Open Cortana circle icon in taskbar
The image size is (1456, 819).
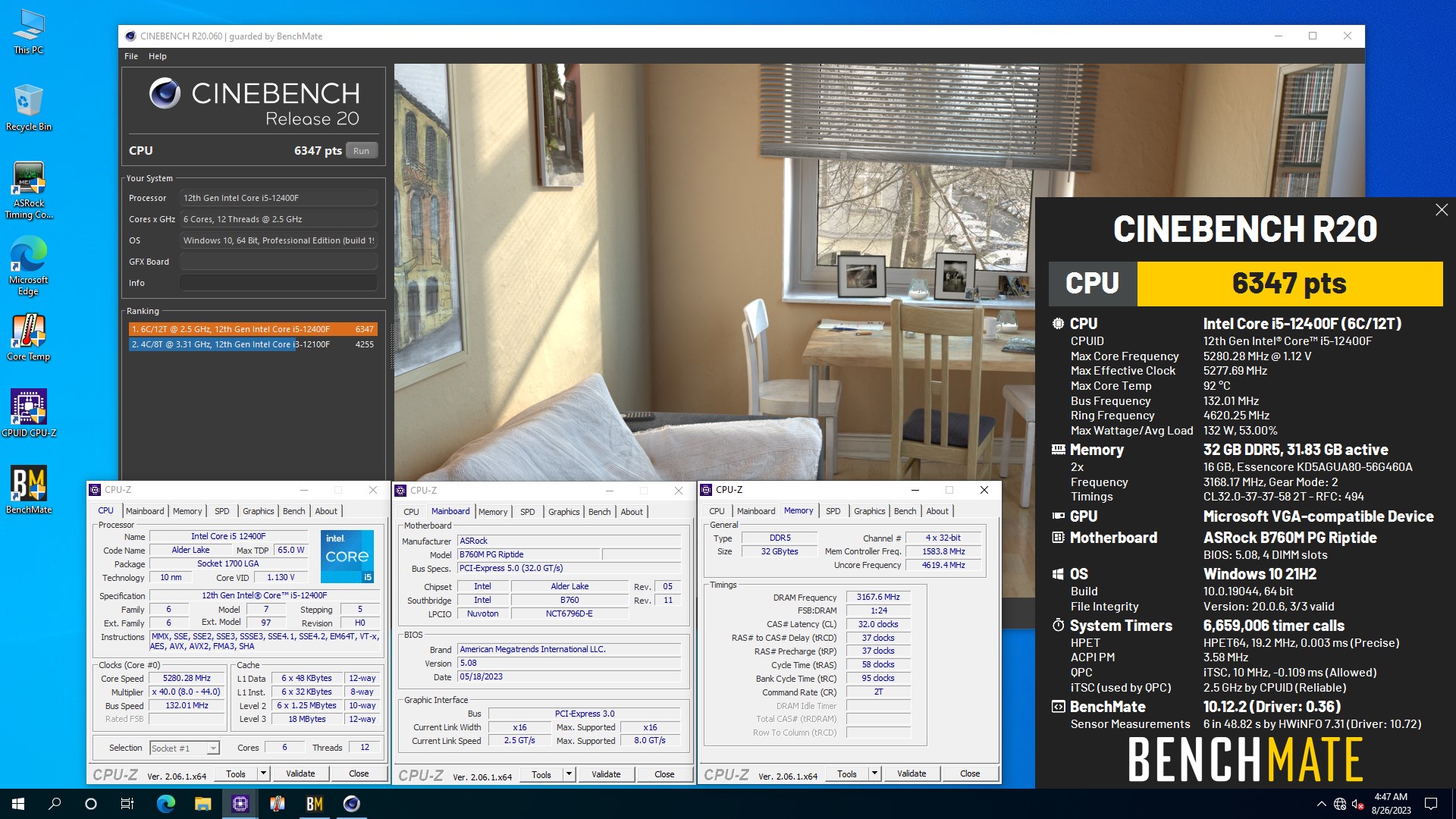(91, 804)
